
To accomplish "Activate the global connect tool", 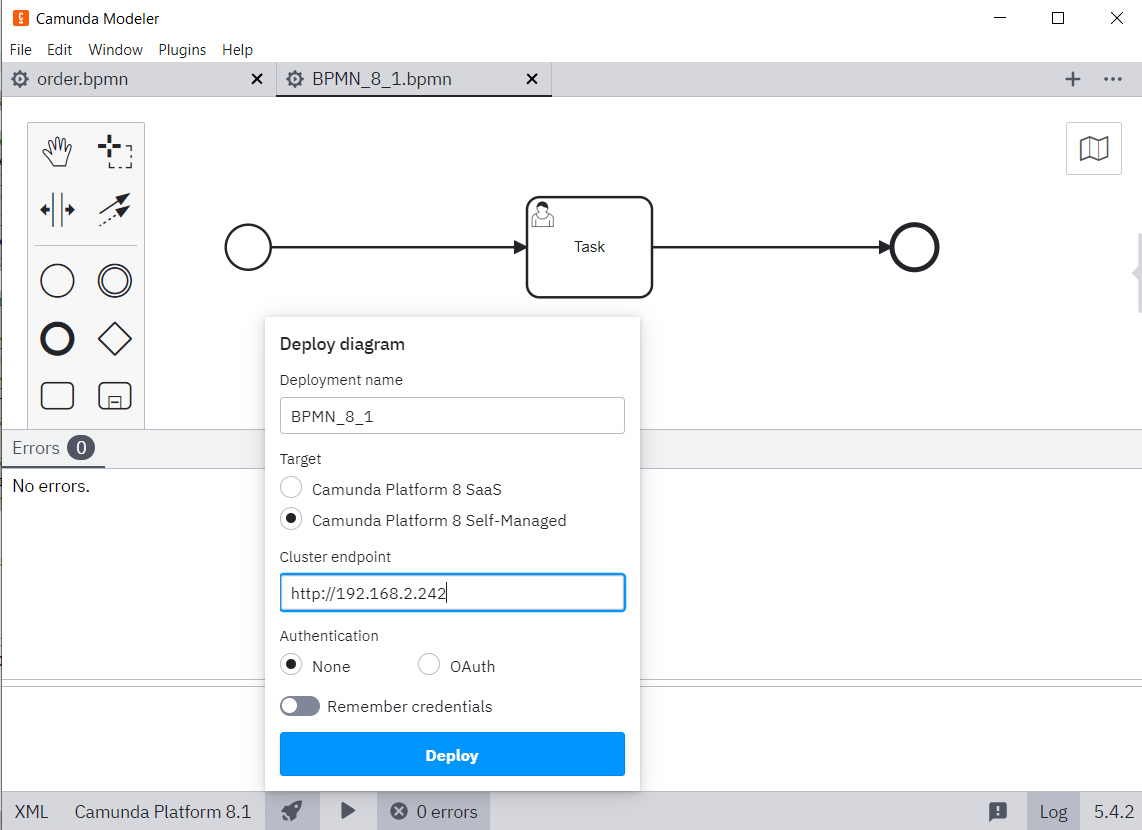I will 115,210.
